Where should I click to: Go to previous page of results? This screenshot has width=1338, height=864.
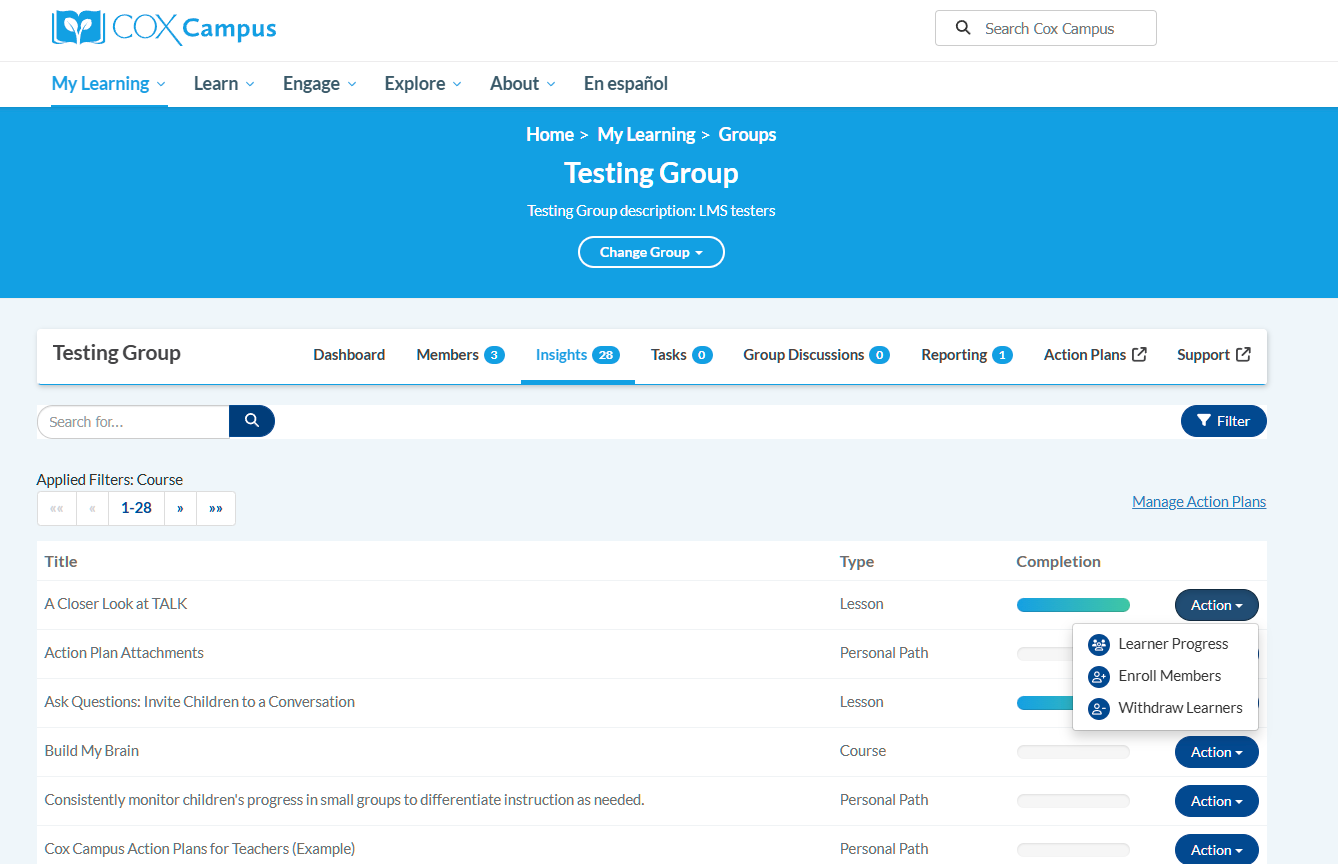click(92, 508)
